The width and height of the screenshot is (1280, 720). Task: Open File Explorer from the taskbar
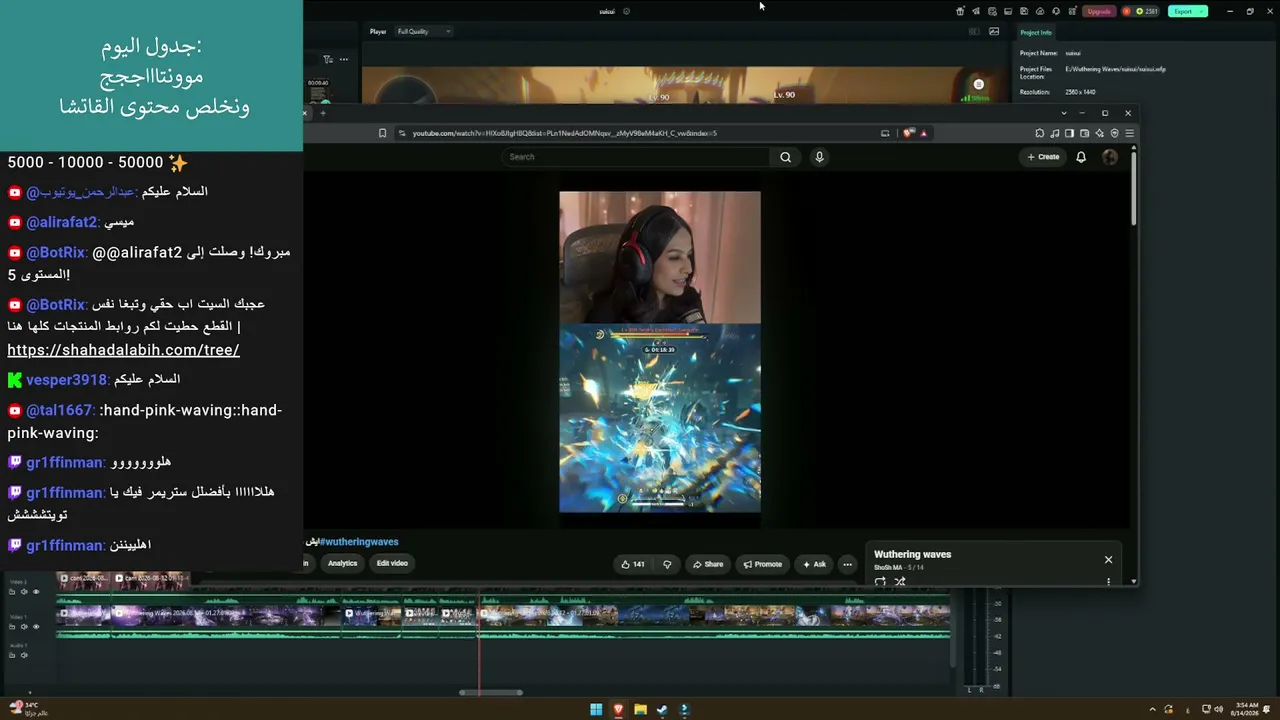tap(640, 710)
